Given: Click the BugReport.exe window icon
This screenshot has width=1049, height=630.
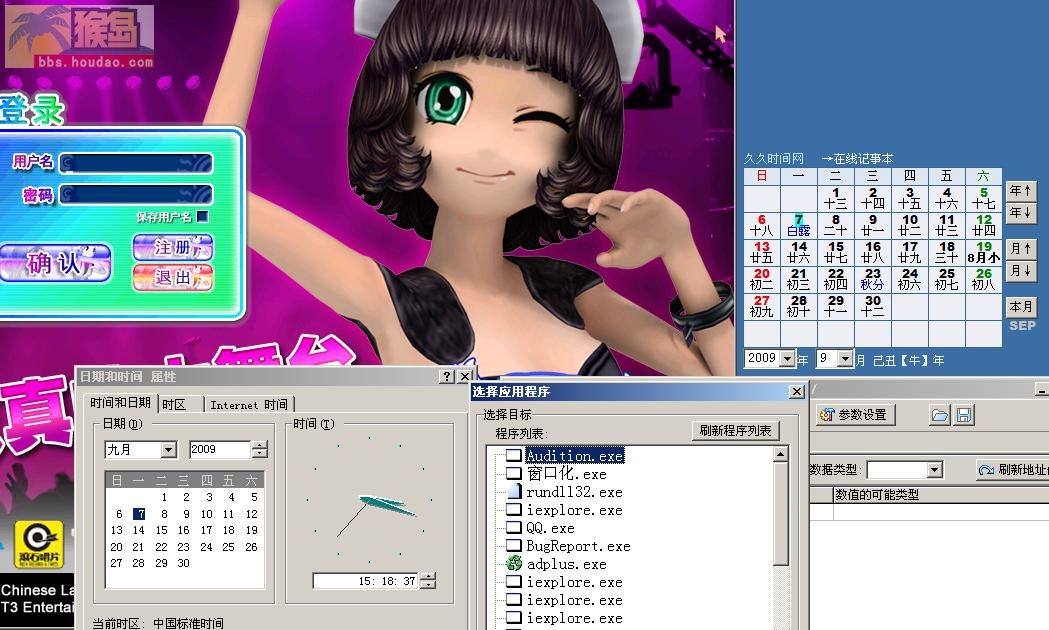Looking at the screenshot, I should [513, 546].
